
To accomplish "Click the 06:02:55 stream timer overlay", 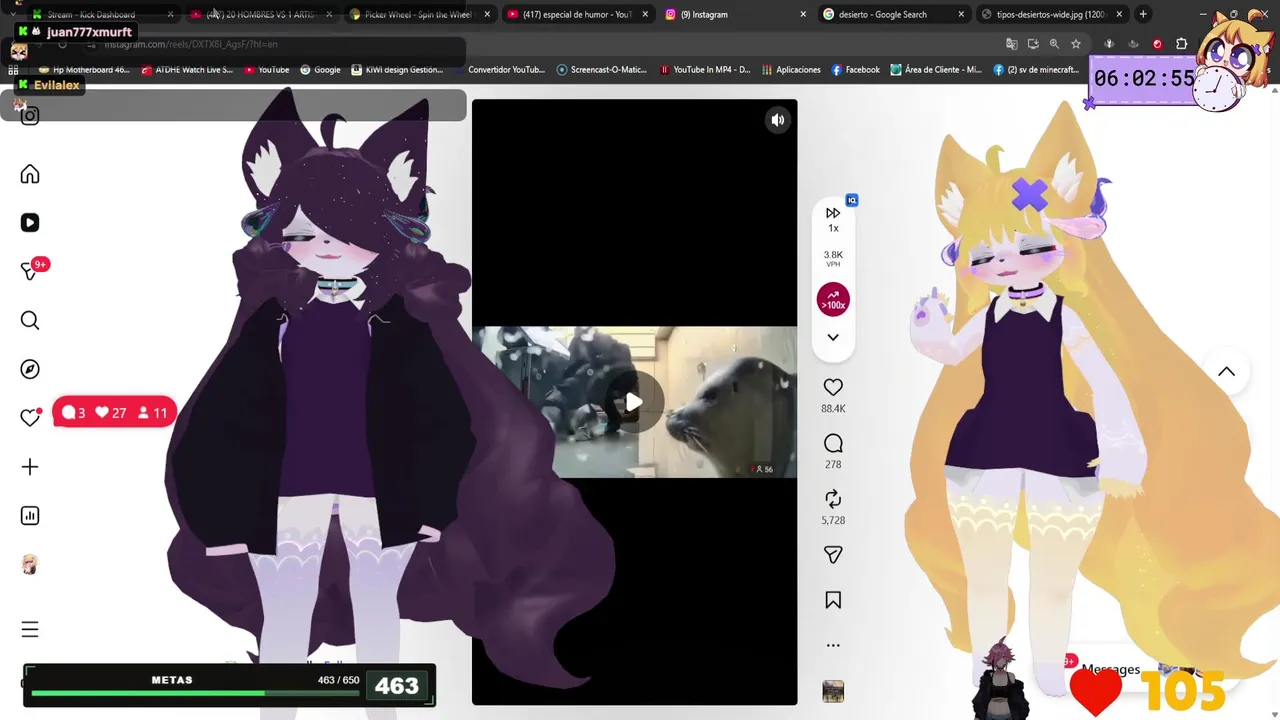I will [1143, 79].
